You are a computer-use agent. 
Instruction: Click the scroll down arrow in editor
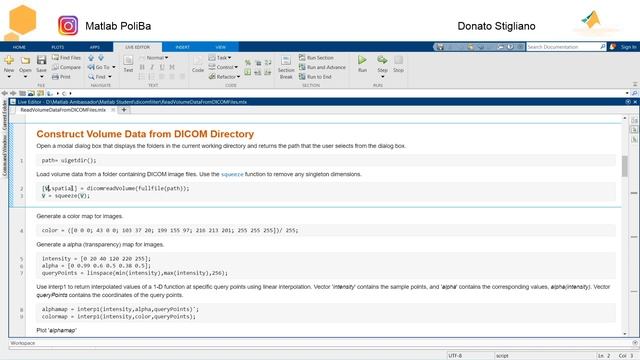(624, 334)
